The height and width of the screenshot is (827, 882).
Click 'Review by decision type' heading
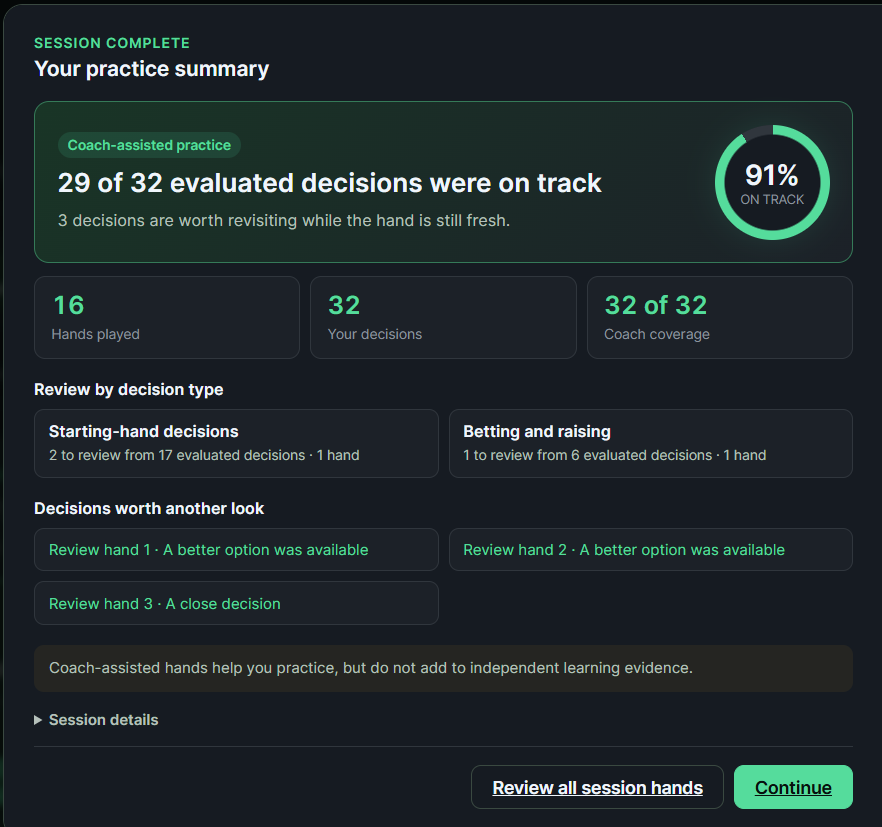(x=129, y=389)
